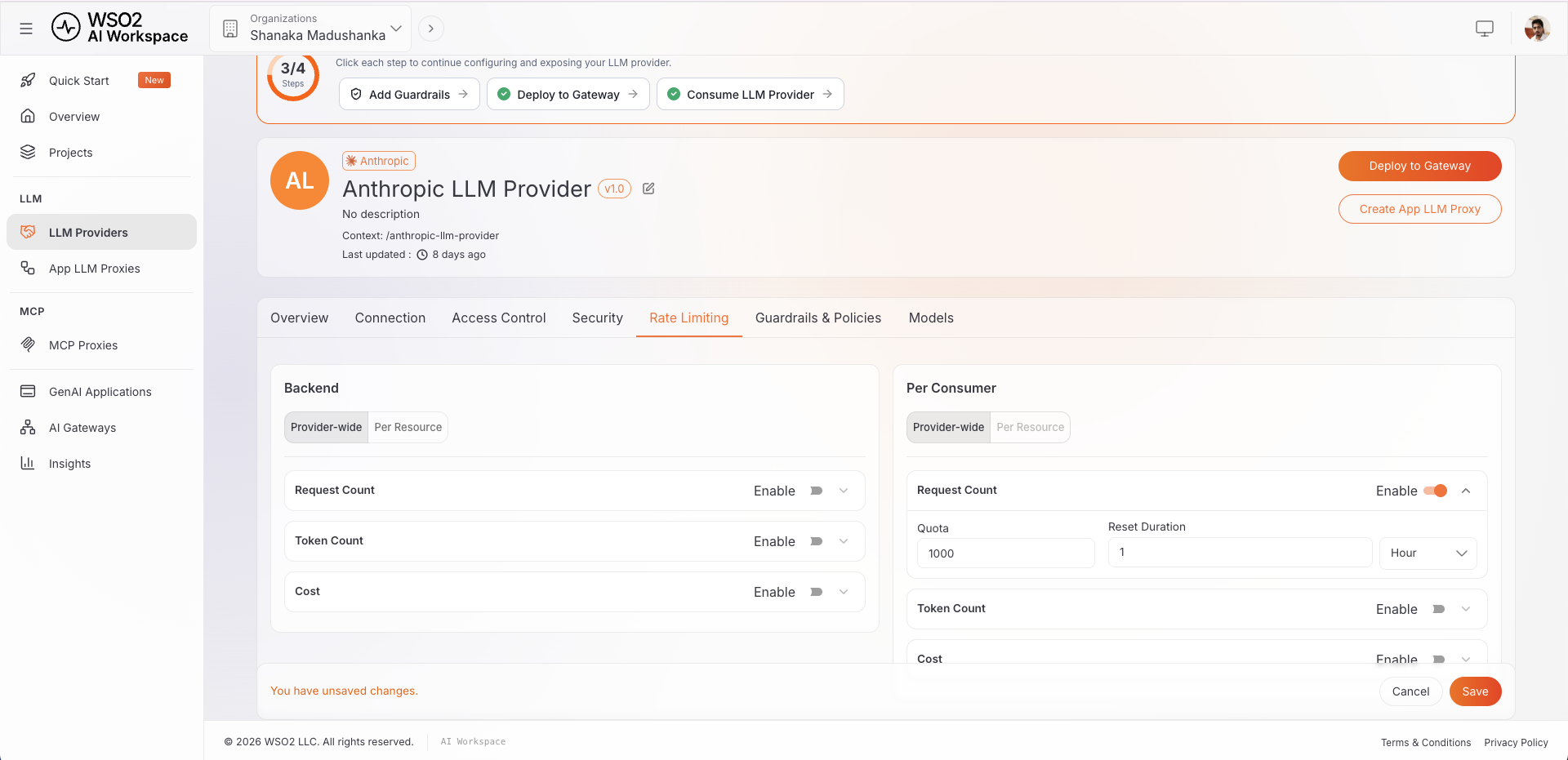The image size is (1568, 760).
Task: Select Backend Provider-wide option
Action: [x=326, y=427]
